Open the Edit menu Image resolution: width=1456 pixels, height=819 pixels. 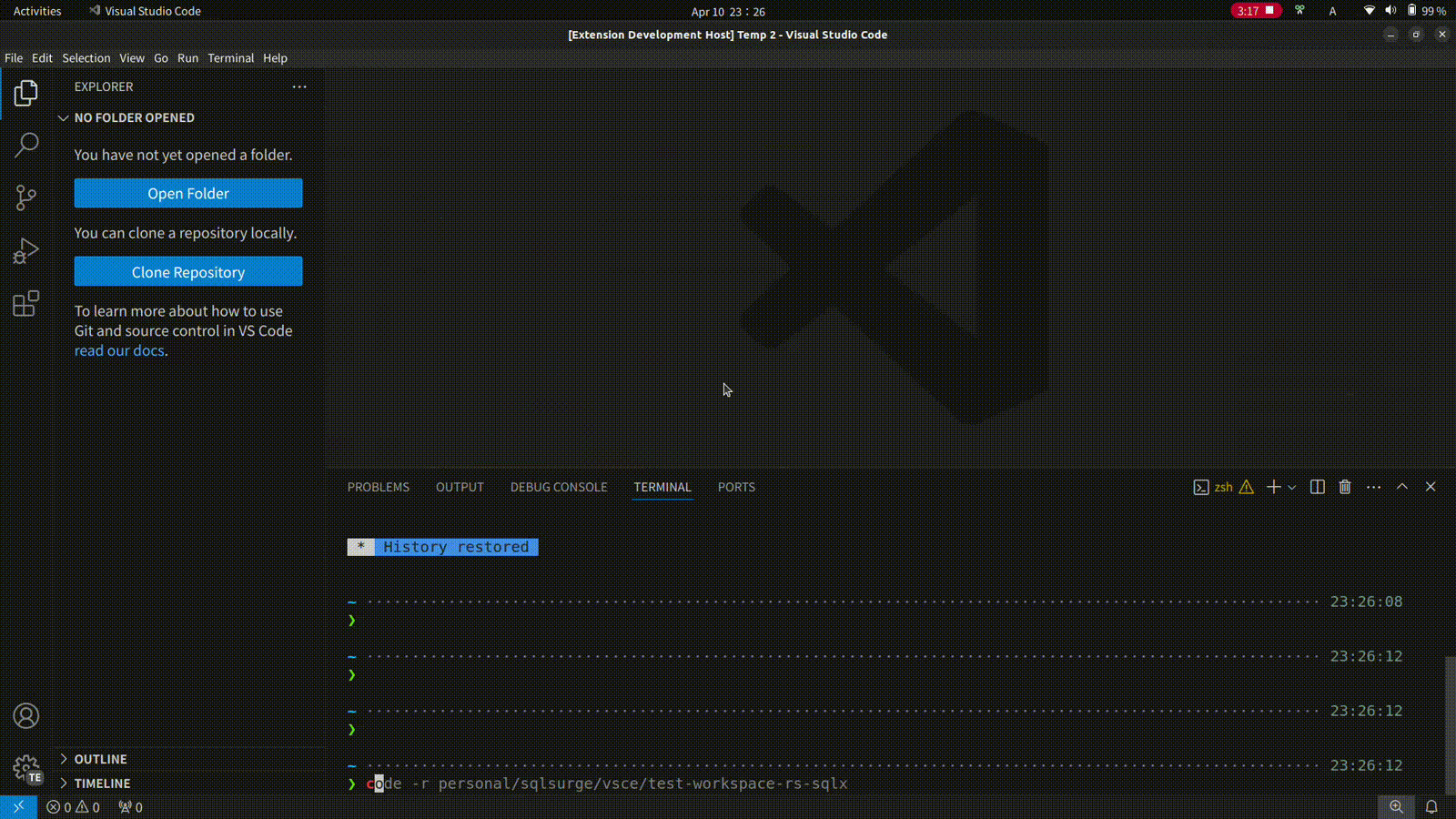coord(42,57)
